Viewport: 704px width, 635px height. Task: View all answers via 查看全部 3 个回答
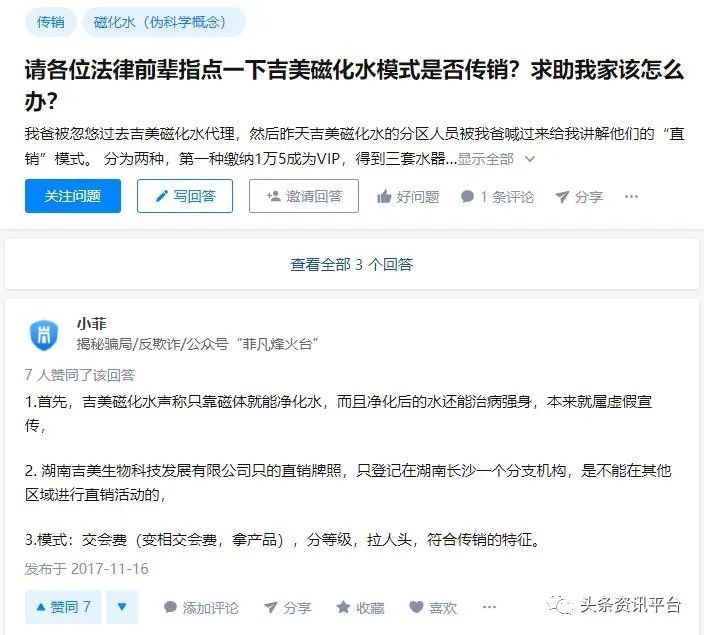[352, 264]
